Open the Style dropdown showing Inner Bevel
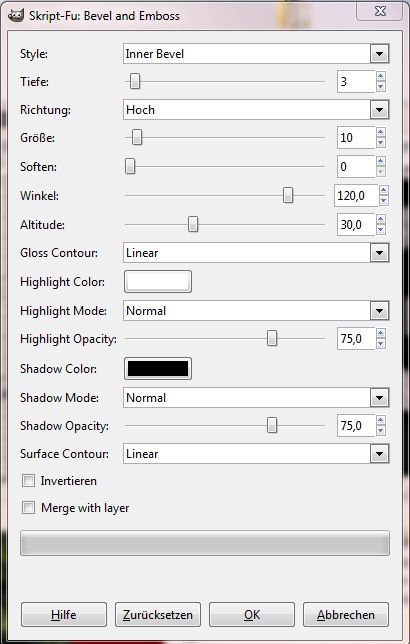 (256, 54)
